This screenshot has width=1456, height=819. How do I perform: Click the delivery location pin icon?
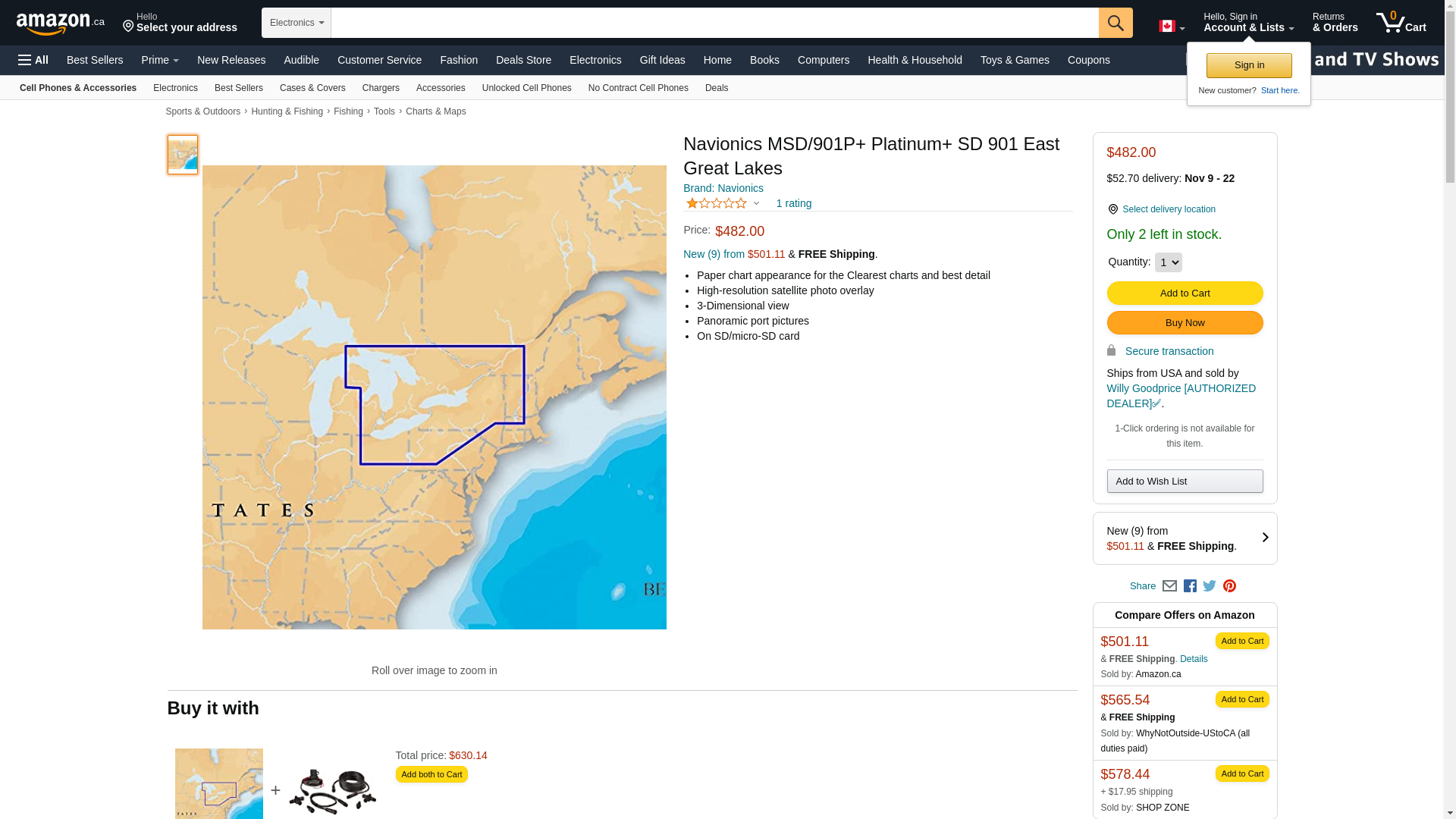[1112, 209]
